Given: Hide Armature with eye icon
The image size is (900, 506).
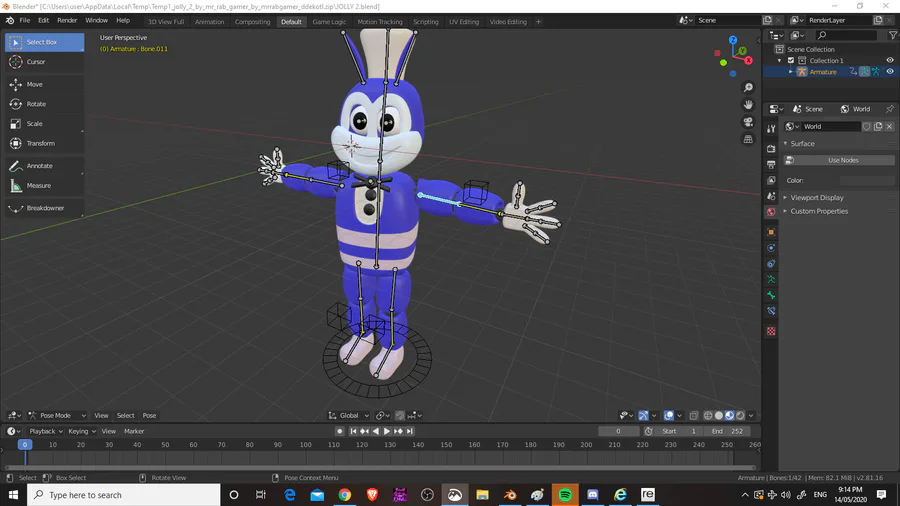Looking at the screenshot, I should coord(890,72).
